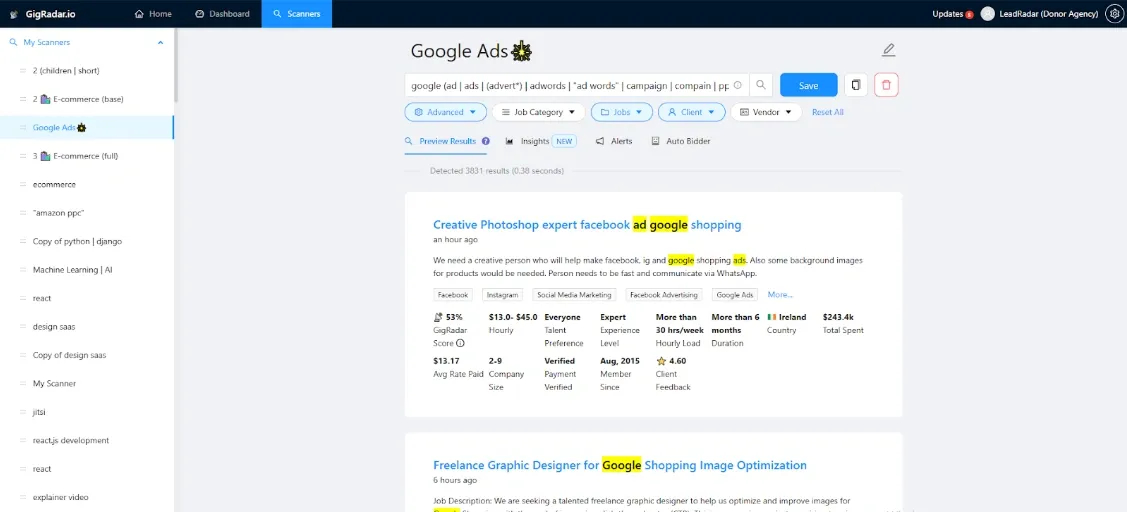
Task: Open the Advanced filter dropdown
Action: 446,112
